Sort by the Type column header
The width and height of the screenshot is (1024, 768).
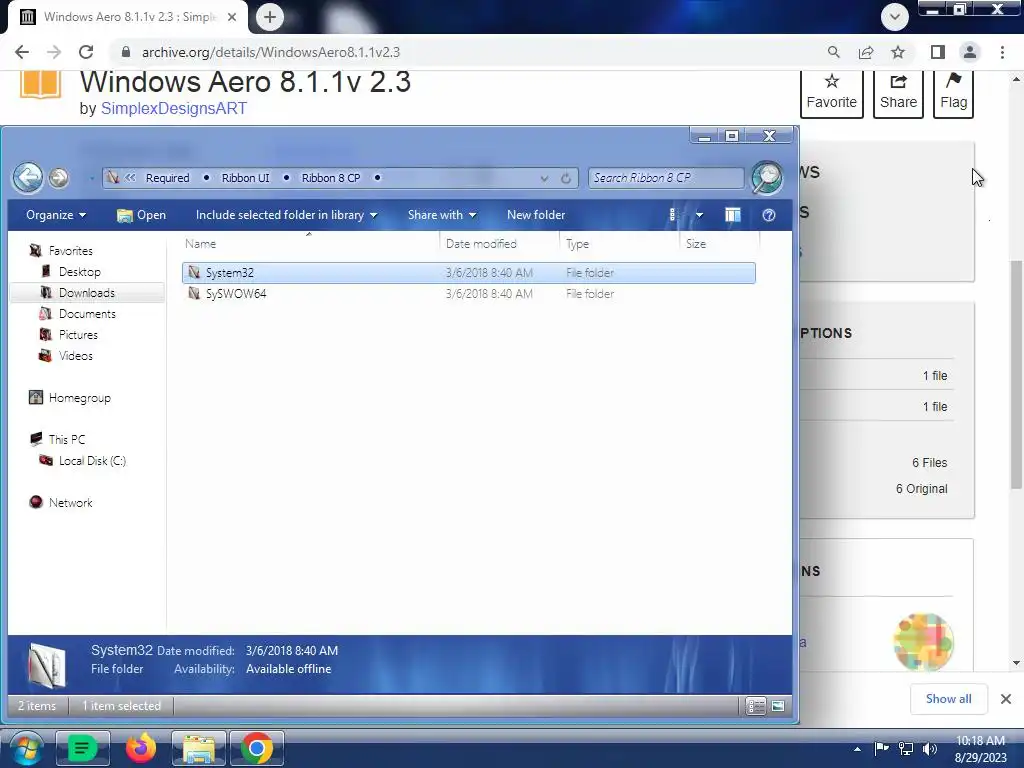(x=577, y=244)
